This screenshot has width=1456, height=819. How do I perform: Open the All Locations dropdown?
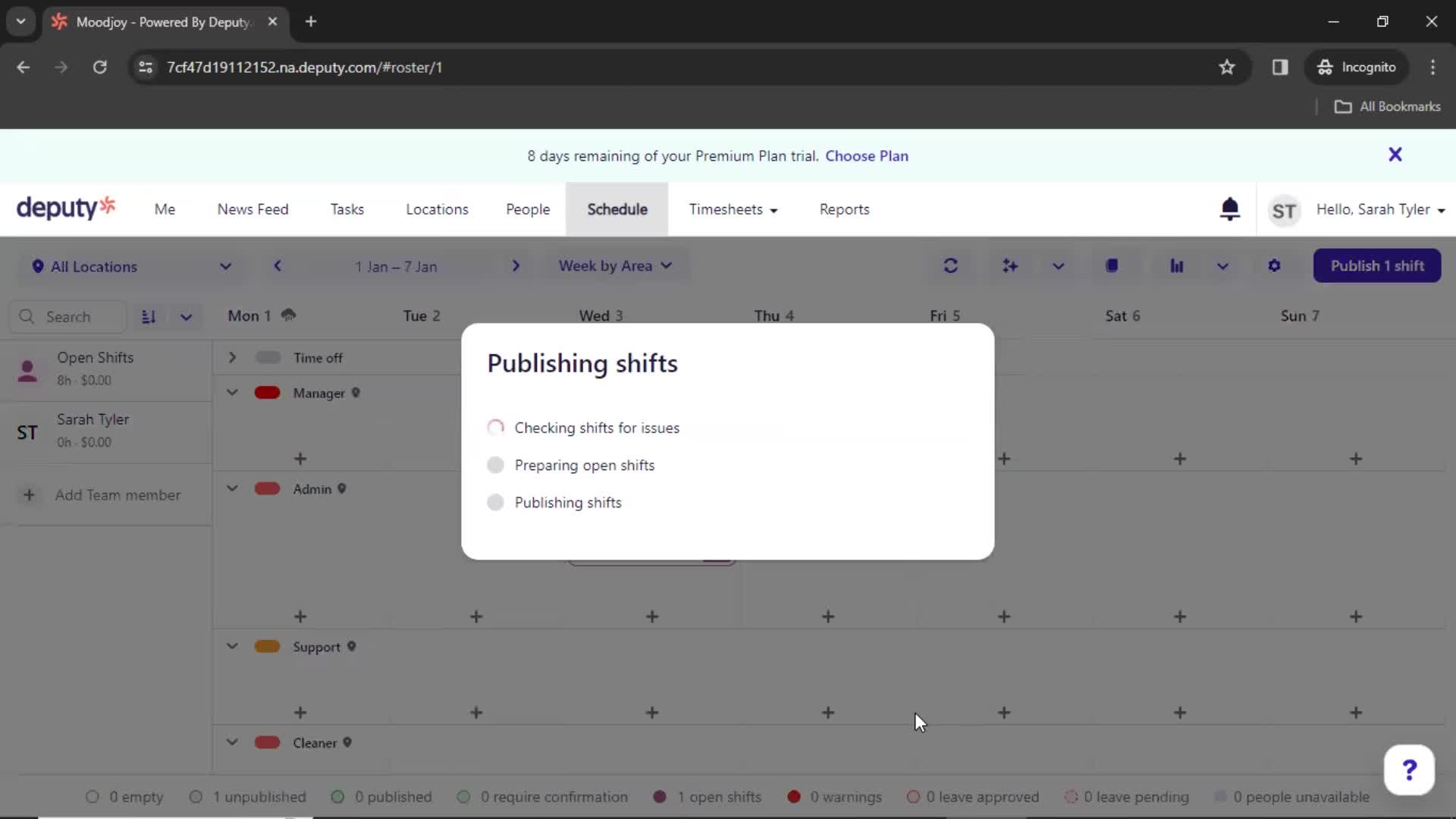tap(131, 265)
